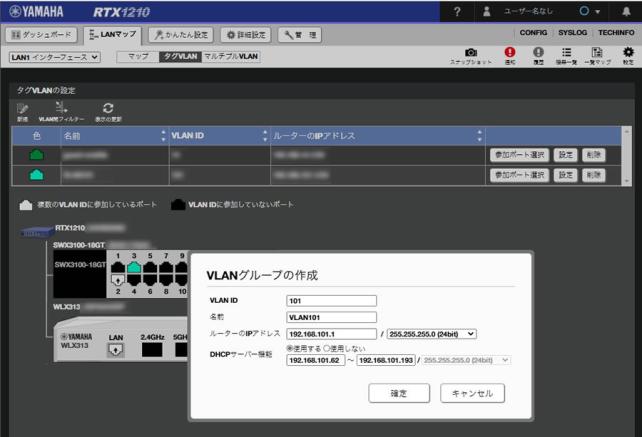
Task: Sort the table by 名前 column
Action: pos(163,136)
